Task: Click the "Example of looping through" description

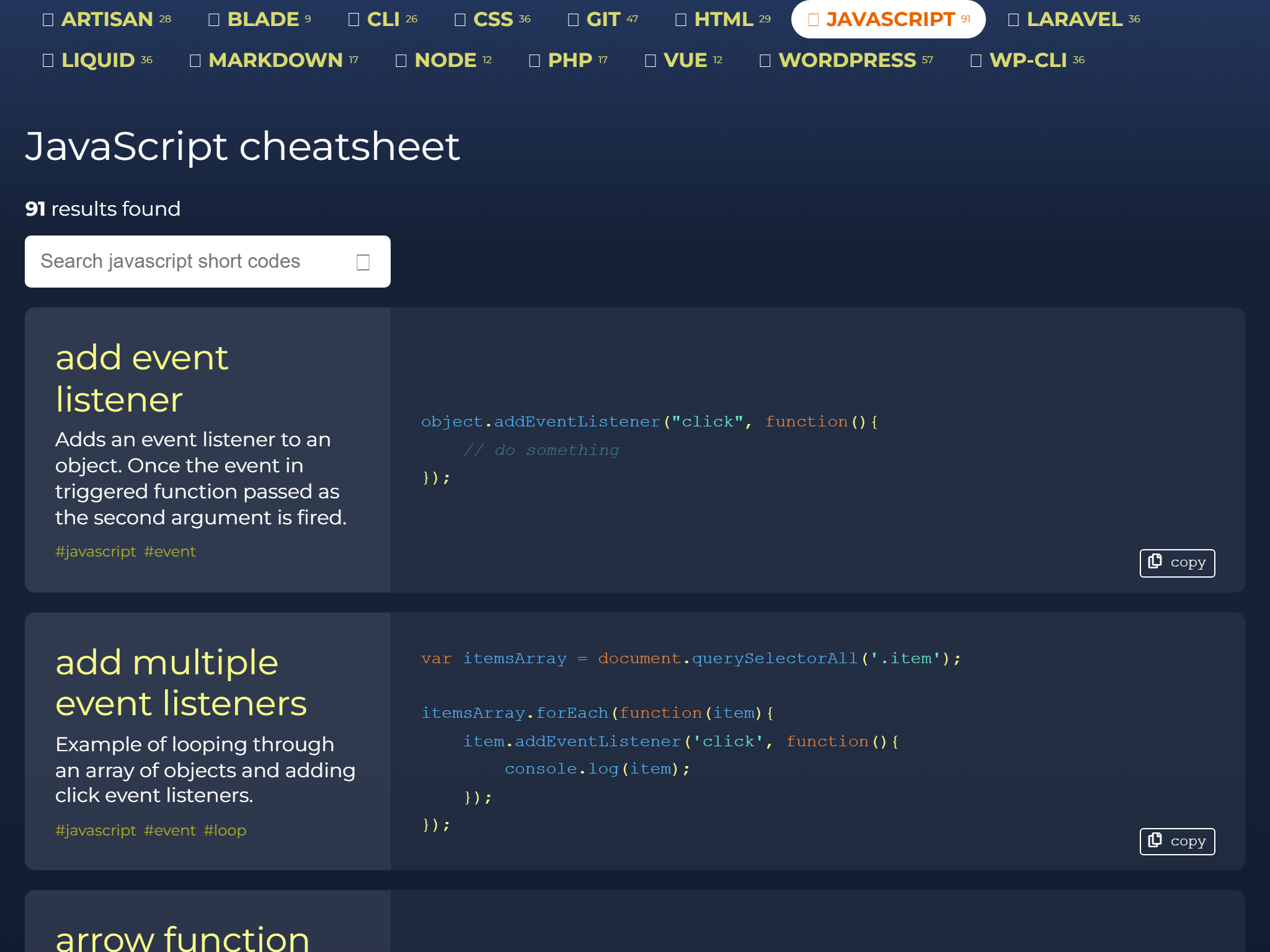Action: (205, 769)
